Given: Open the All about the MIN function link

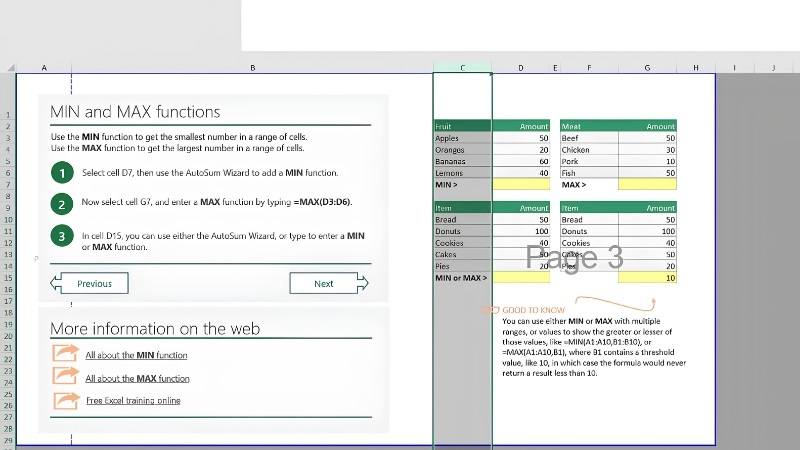Looking at the screenshot, I should pyautogui.click(x=136, y=355).
